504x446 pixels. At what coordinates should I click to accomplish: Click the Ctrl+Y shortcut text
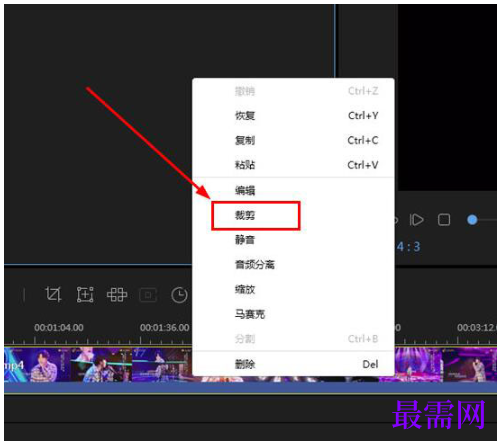coord(363,116)
